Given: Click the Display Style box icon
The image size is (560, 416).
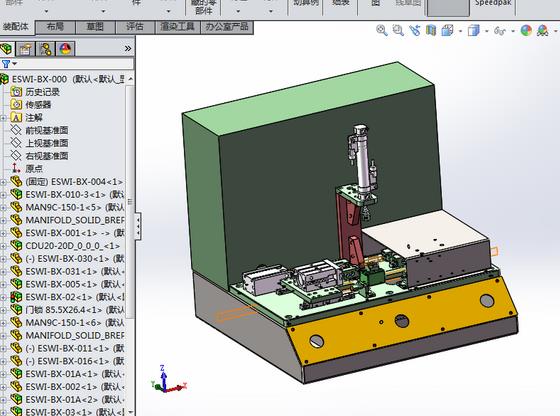Looking at the screenshot, I should (x=474, y=30).
